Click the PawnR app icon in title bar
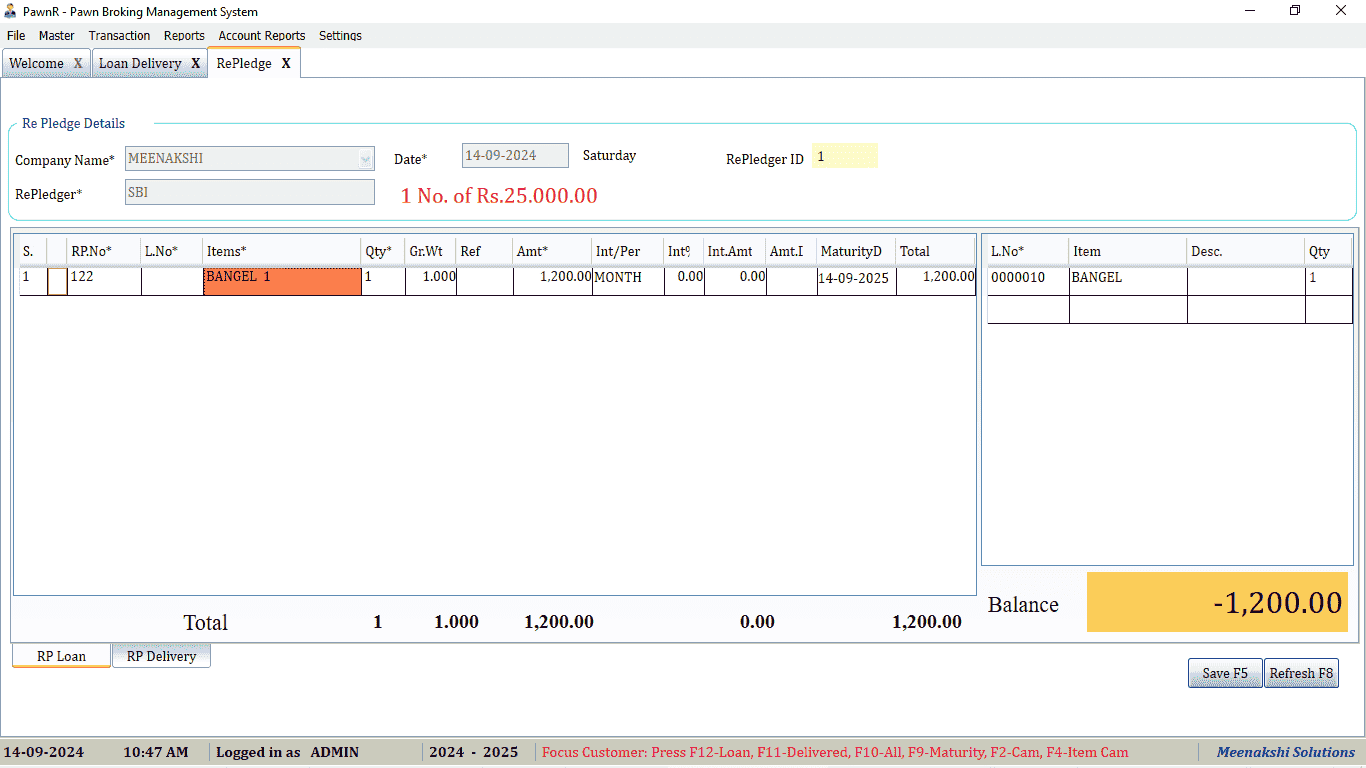The image size is (1366, 768). click(11, 11)
